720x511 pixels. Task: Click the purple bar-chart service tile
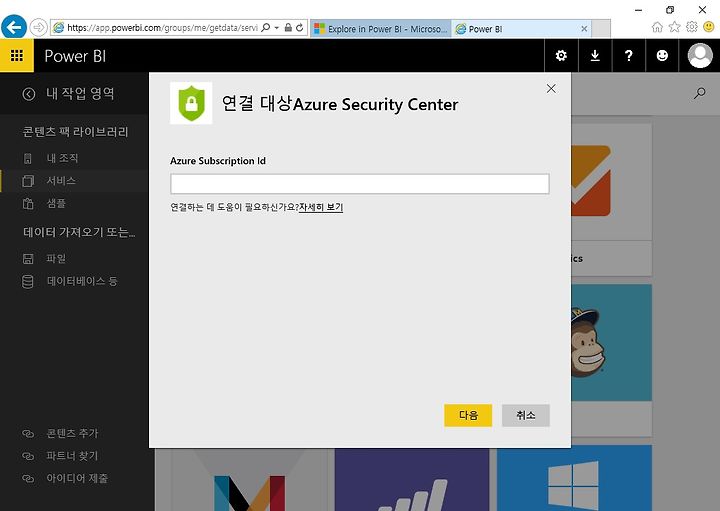coord(412,479)
